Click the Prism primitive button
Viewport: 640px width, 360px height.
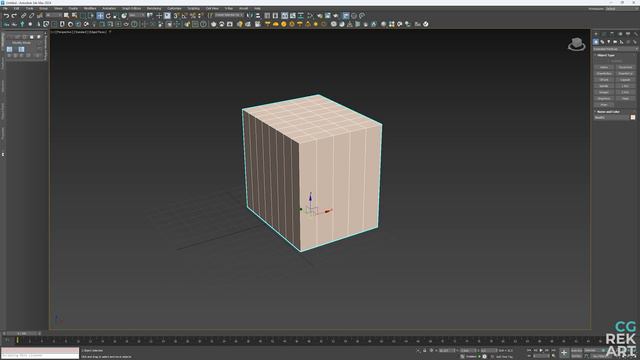604,105
